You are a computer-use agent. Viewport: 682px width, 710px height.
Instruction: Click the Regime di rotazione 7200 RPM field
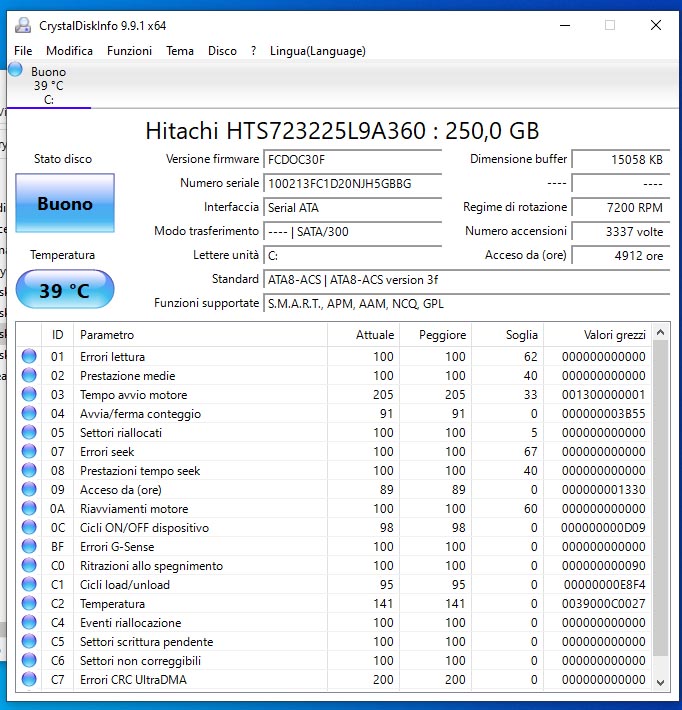[620, 207]
